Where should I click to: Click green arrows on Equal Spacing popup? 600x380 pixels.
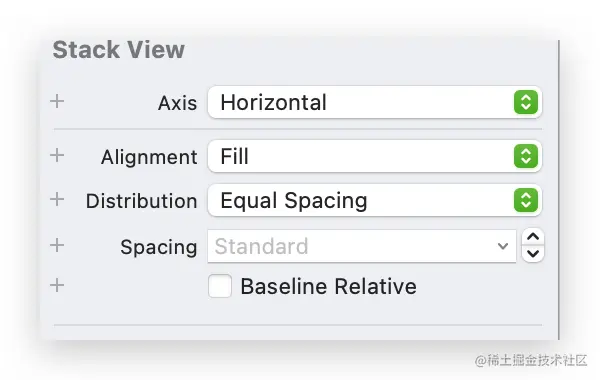coord(526,200)
